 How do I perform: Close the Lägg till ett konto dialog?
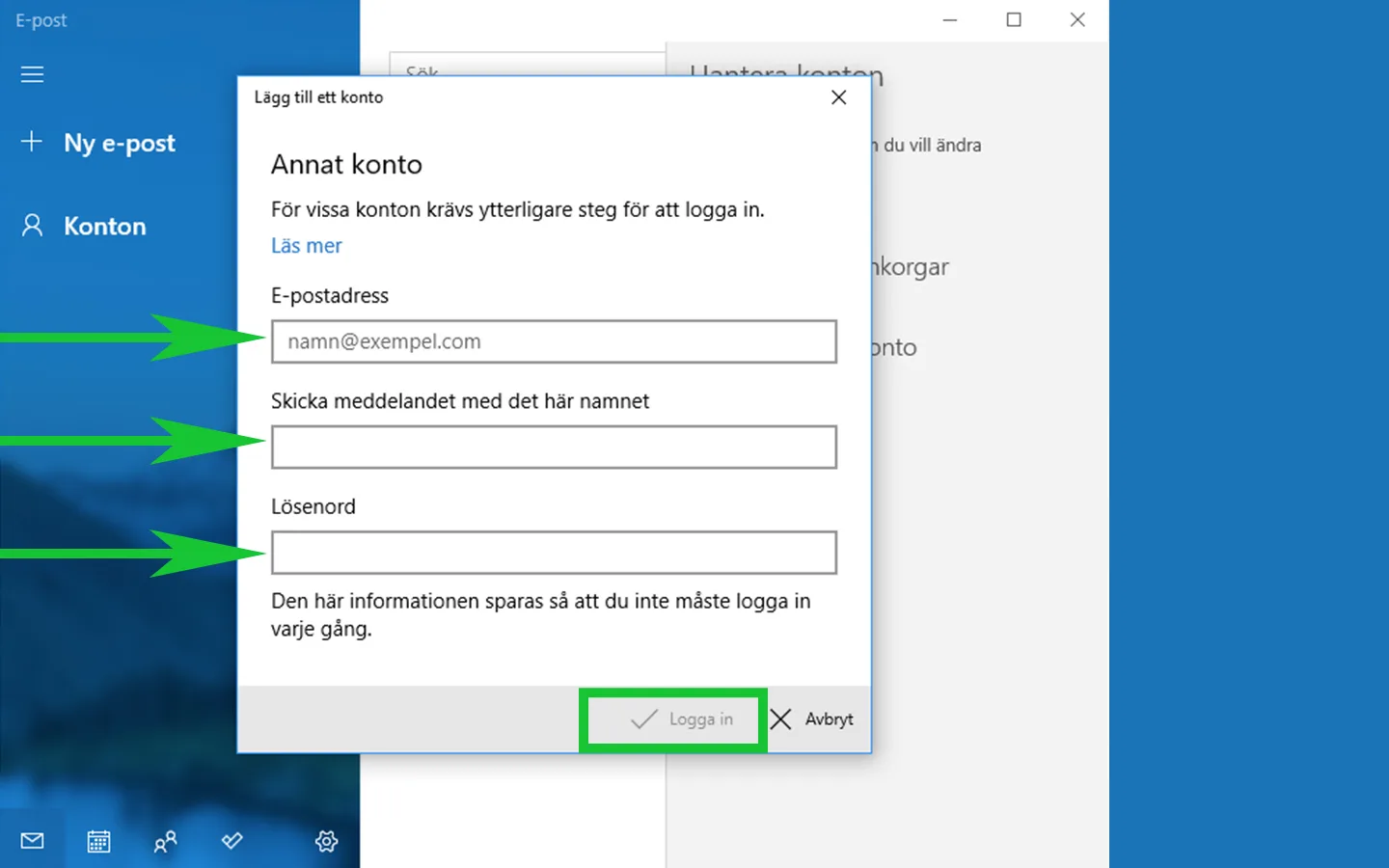pos(837,96)
